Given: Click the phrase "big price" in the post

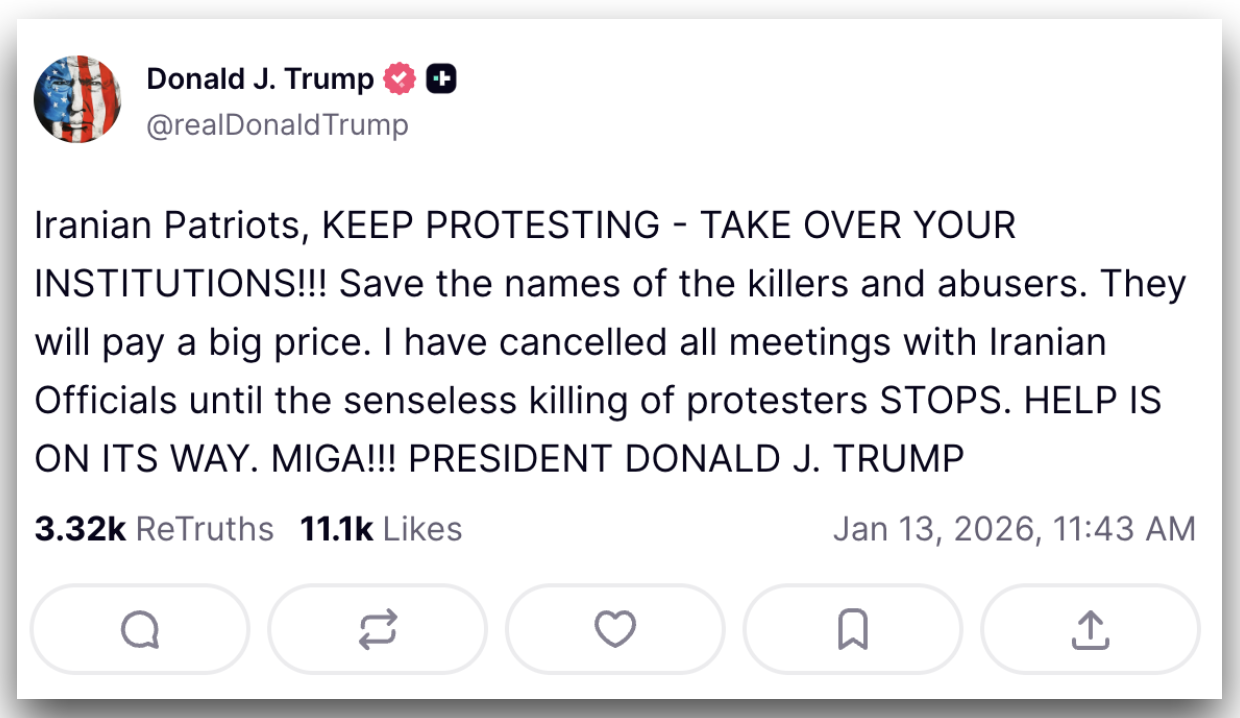Looking at the screenshot, I should coord(296,342).
